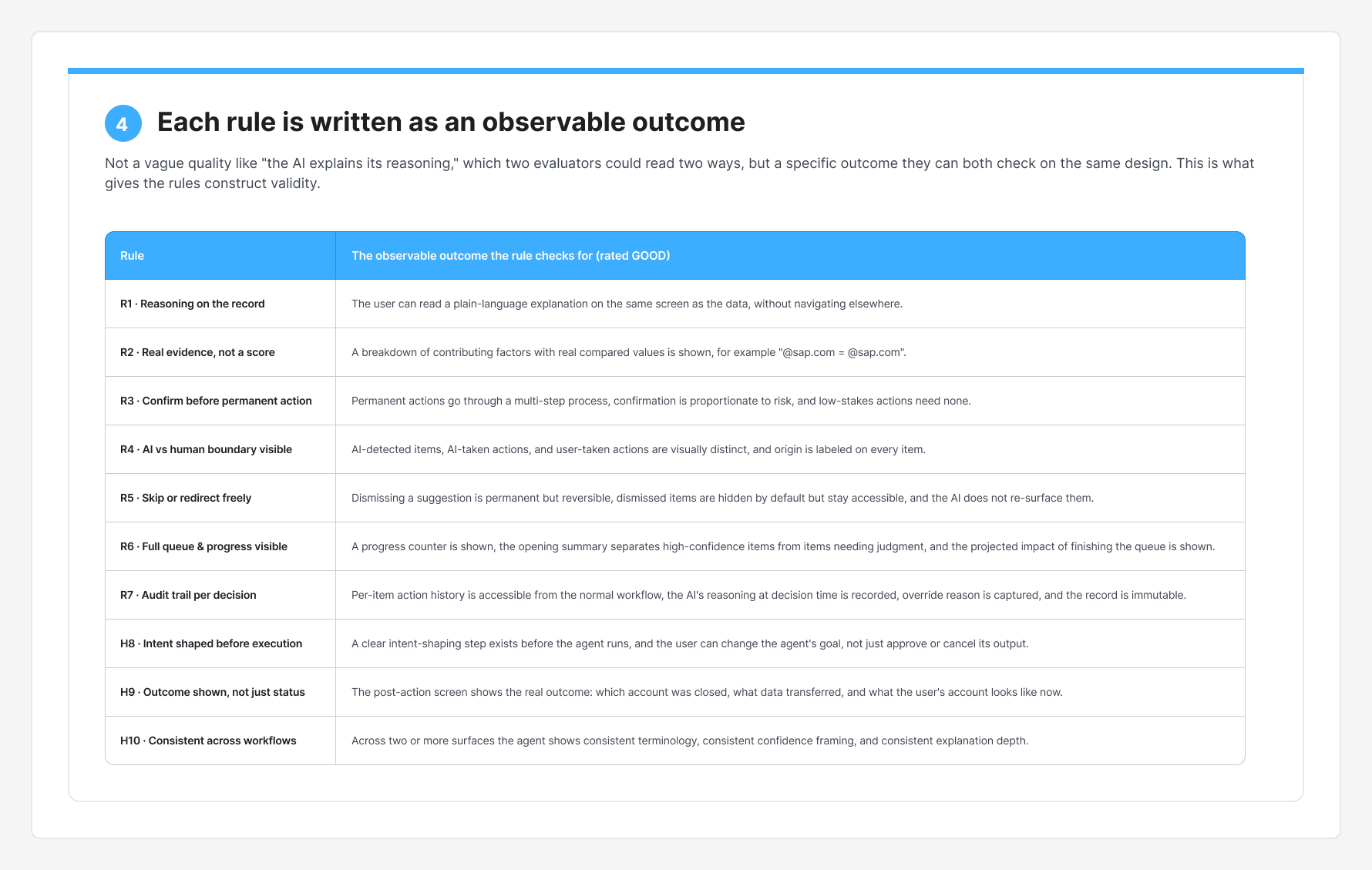Click the 'Permanent actions go through a multi-step process' text
The width and height of the screenshot is (1372, 870).
[x=661, y=401]
